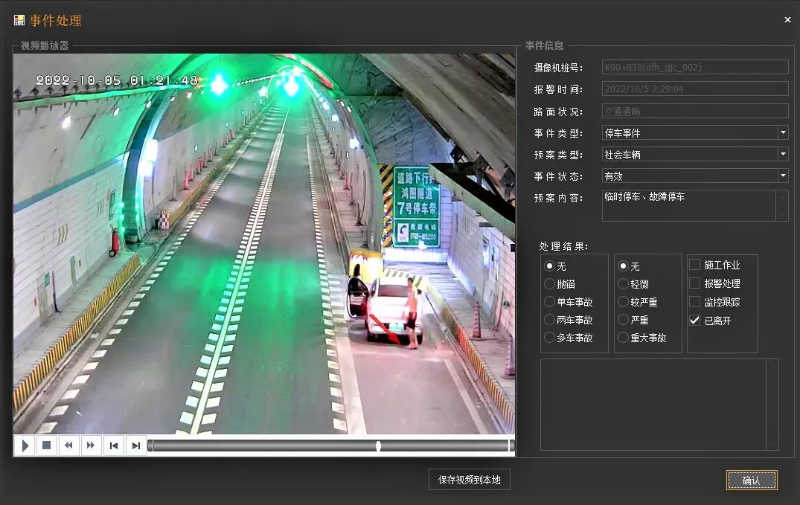Expand the 事件类型 dropdown
This screenshot has width=800, height=505.
click(x=783, y=132)
